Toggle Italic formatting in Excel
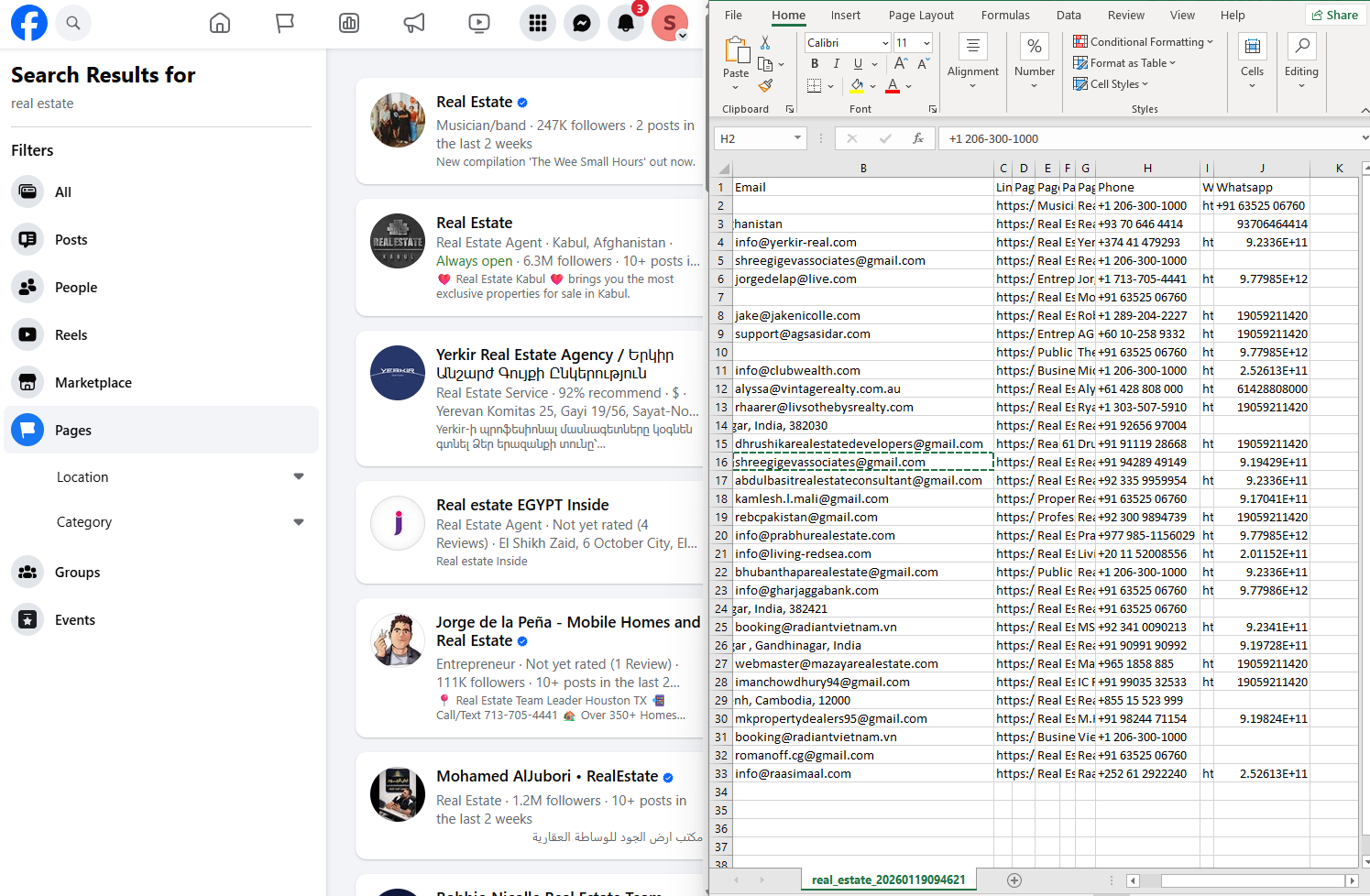Image resolution: width=1370 pixels, height=896 pixels. 836,64
